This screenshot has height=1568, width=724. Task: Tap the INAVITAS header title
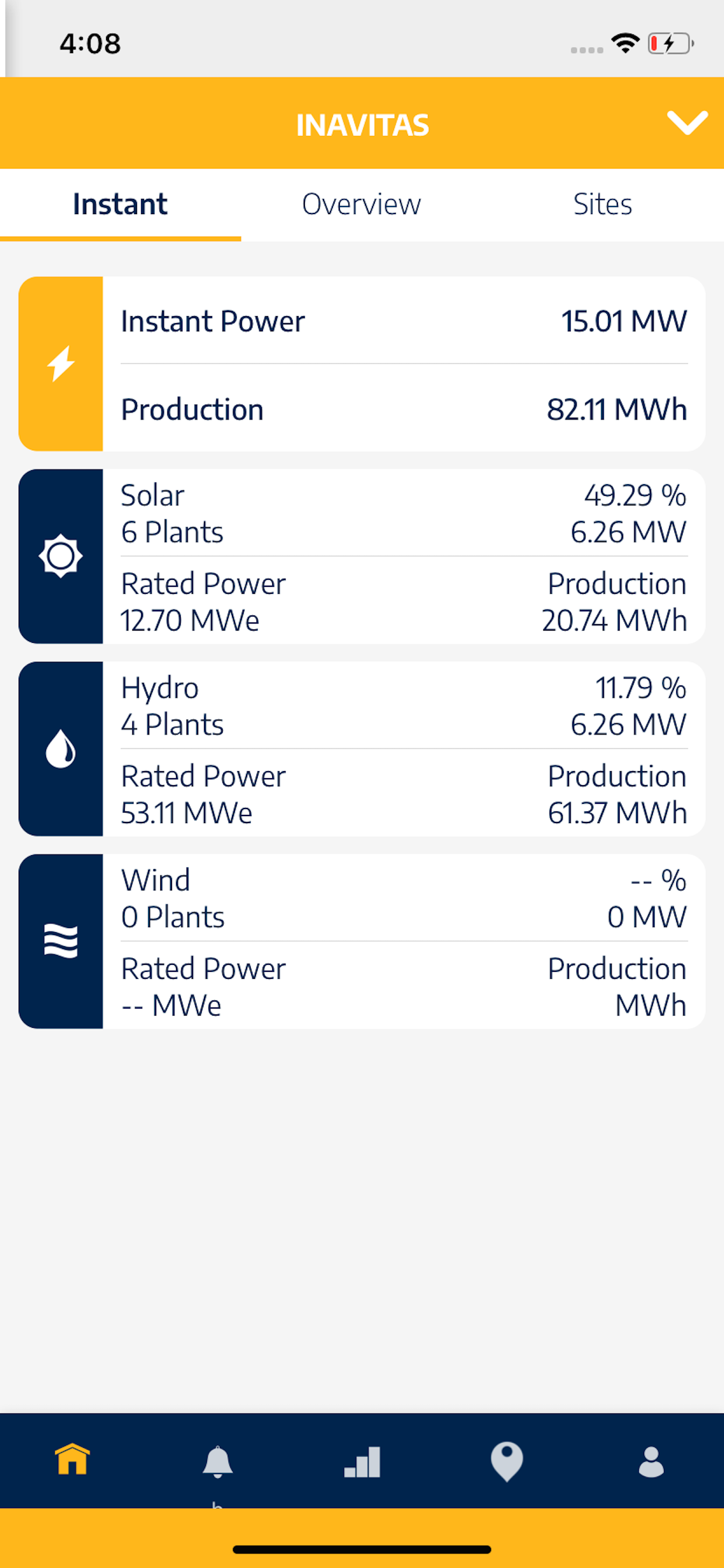(362, 125)
